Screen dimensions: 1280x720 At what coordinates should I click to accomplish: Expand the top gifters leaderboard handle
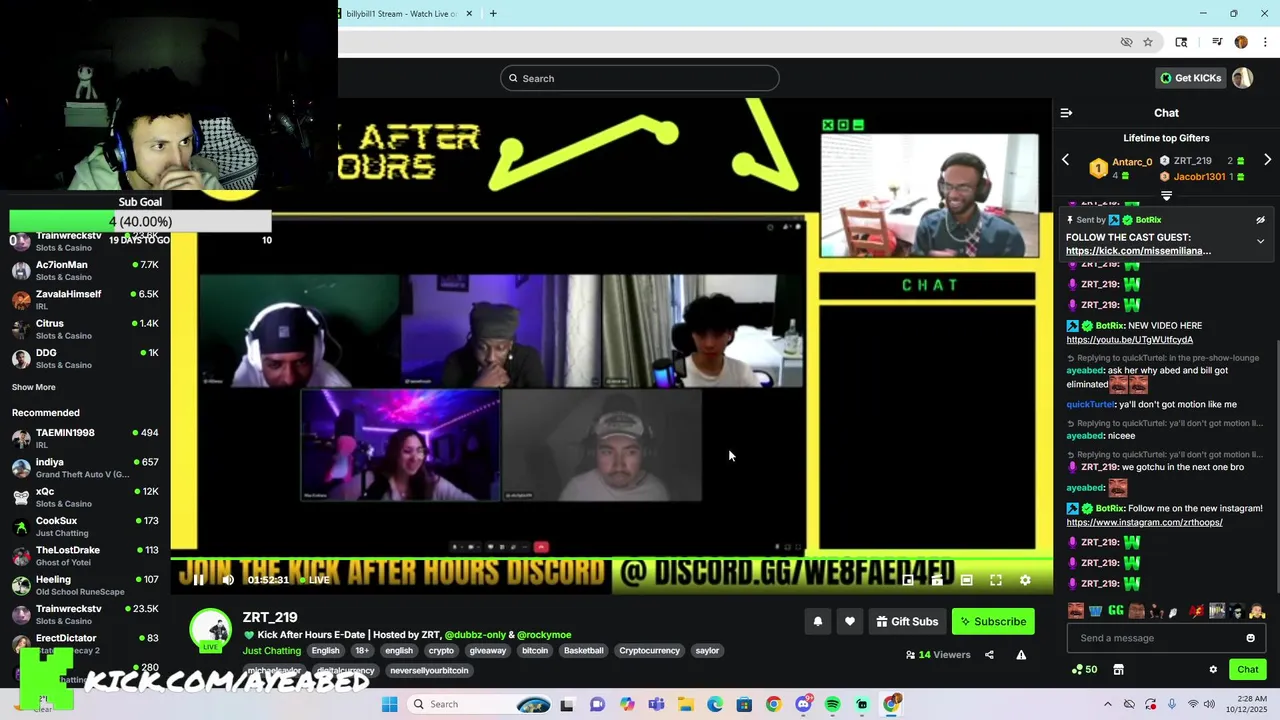1166,195
